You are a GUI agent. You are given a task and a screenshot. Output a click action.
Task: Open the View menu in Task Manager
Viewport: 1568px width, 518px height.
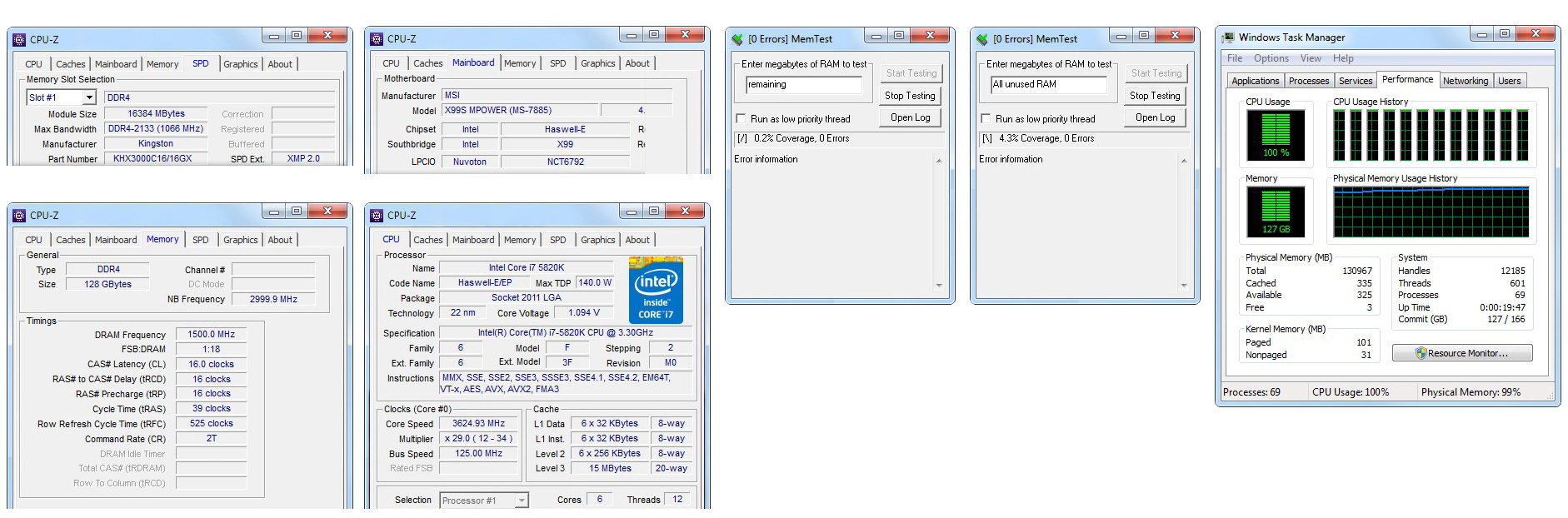pyautogui.click(x=1311, y=58)
